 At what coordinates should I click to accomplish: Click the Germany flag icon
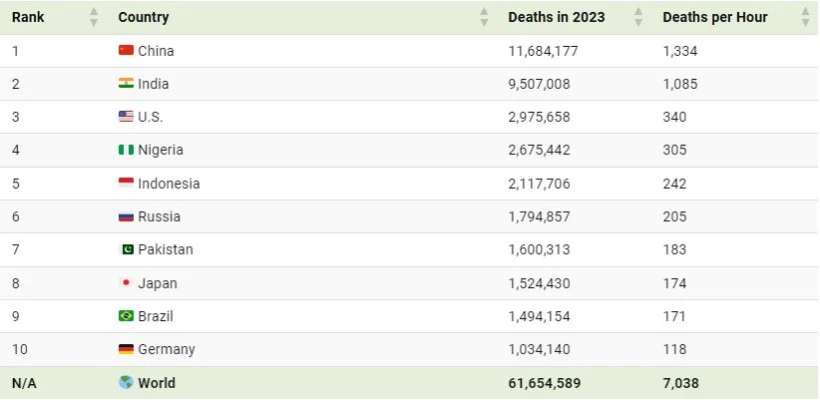126,349
